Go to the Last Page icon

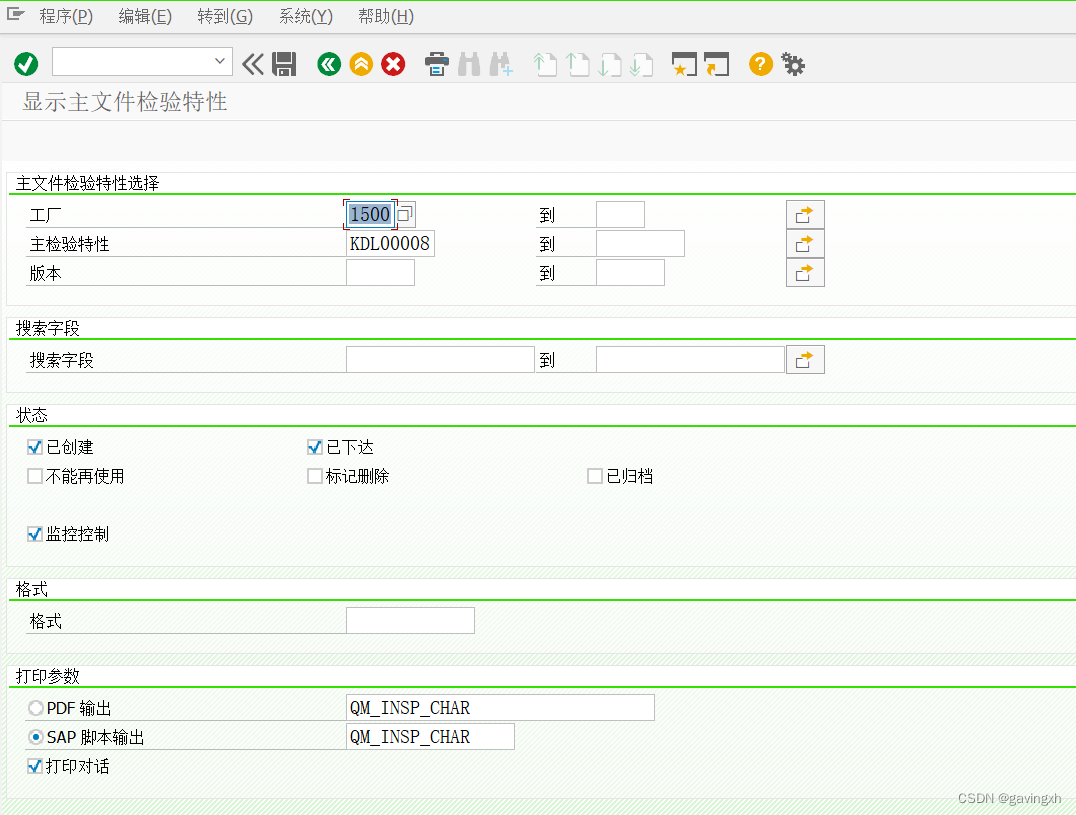pyautogui.click(x=642, y=64)
